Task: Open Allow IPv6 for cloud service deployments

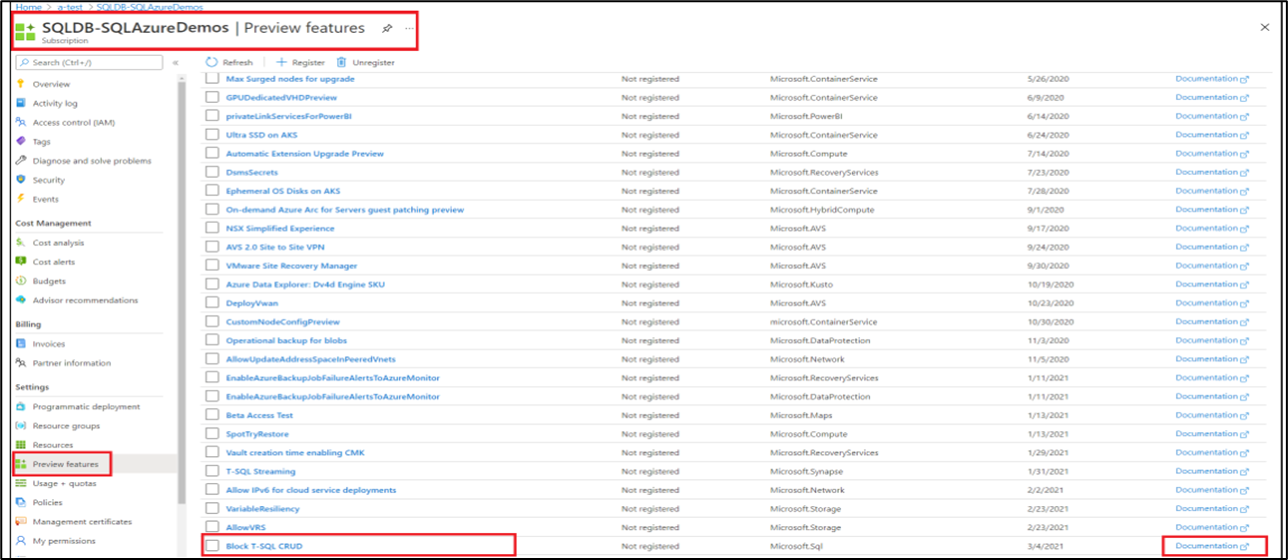Action: [x=311, y=490]
